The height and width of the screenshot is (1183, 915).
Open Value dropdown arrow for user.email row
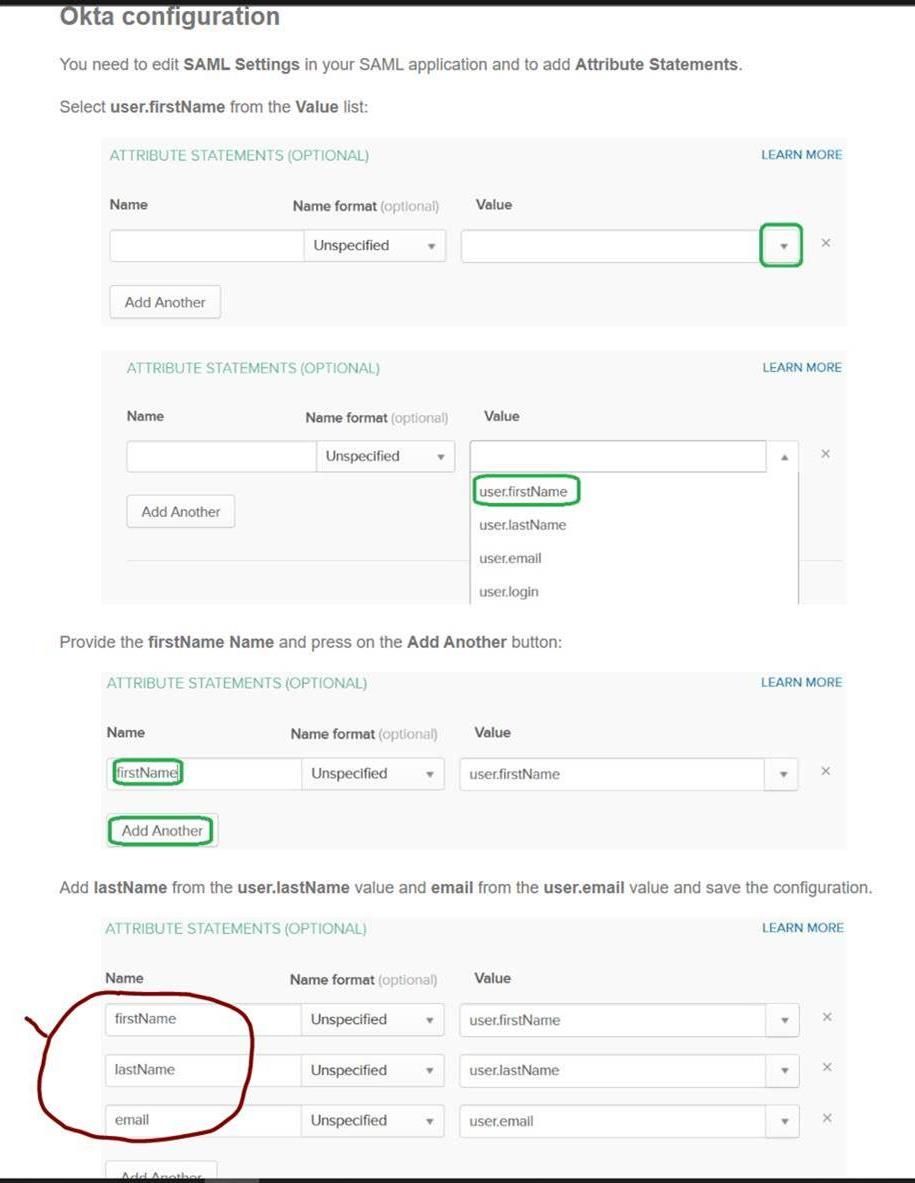coord(784,1121)
